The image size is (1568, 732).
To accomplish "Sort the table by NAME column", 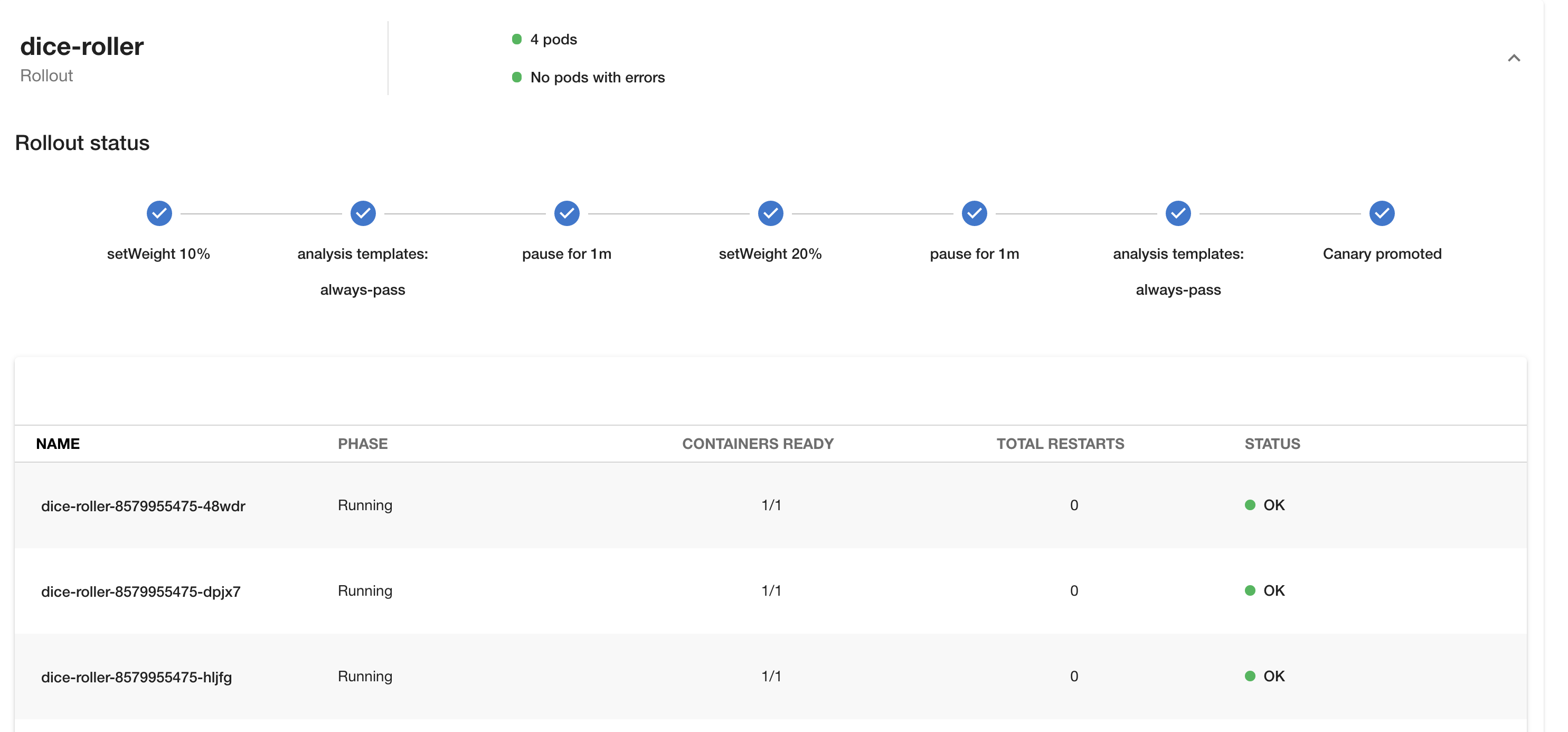I will click(58, 443).
